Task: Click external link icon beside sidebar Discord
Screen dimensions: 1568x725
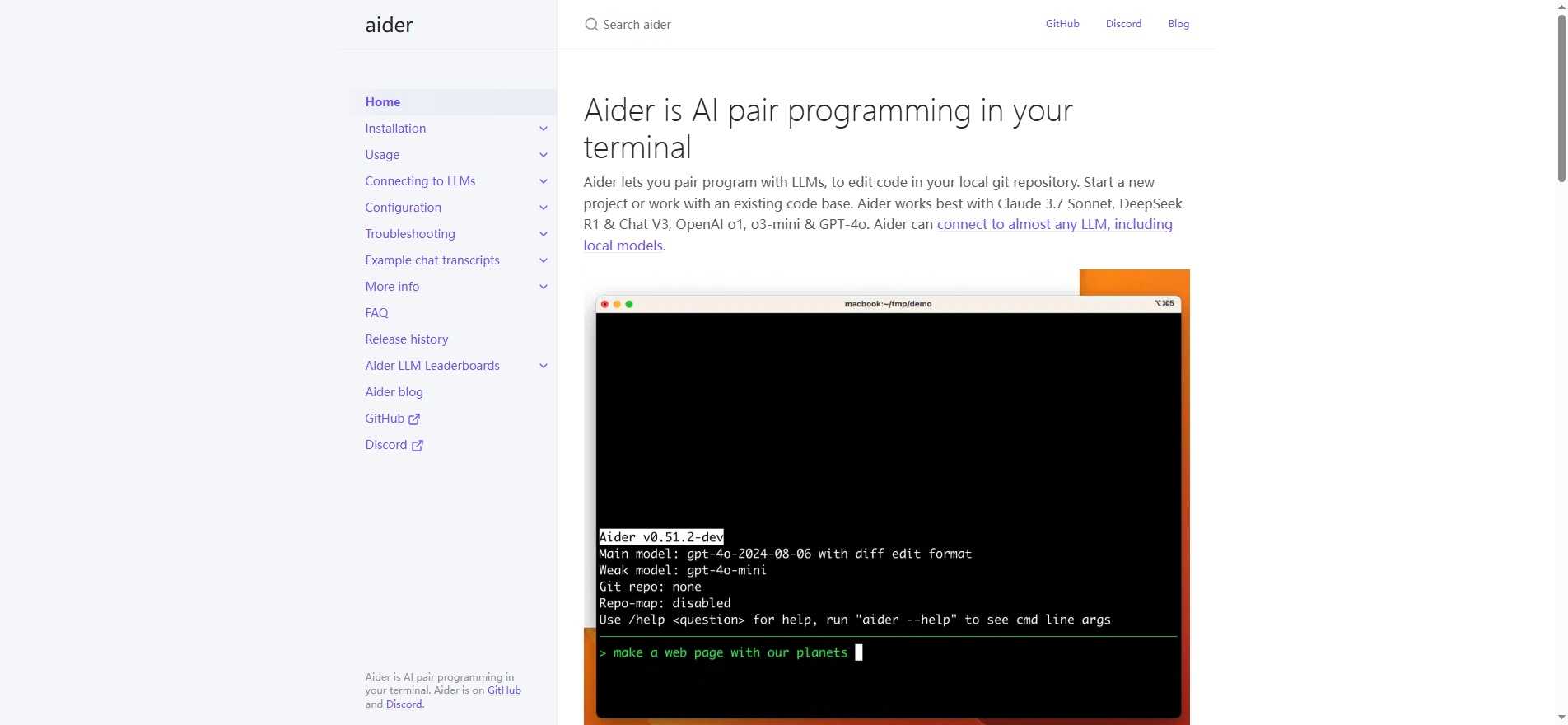Action: [418, 446]
